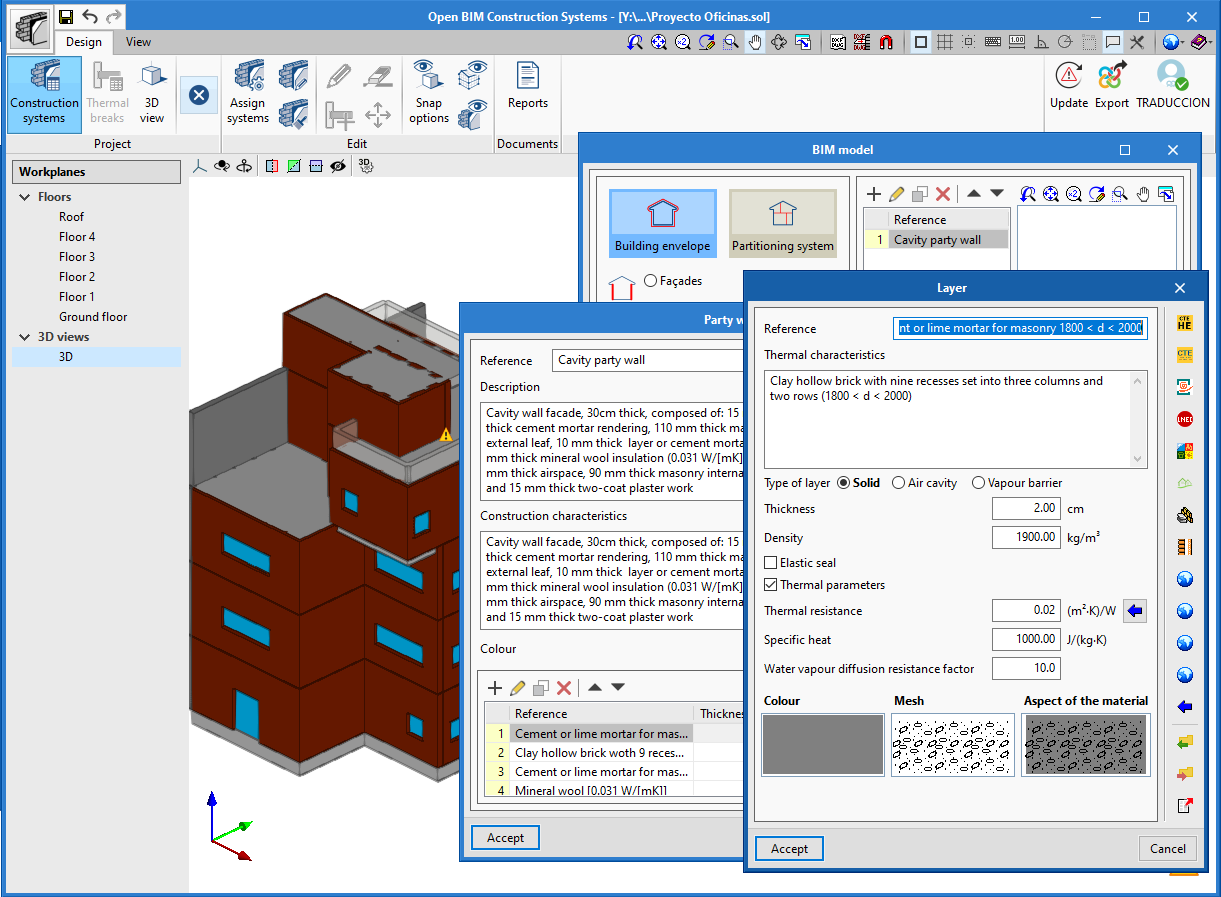1221x897 pixels.
Task: Select the Solid layer type
Action: point(858,483)
